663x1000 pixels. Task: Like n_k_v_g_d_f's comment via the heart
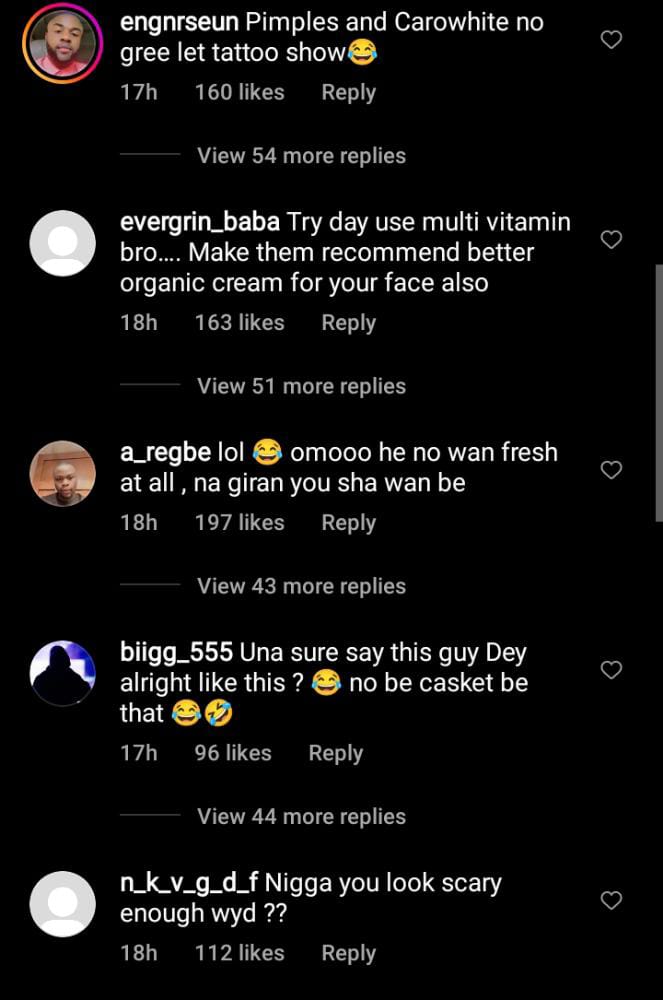[610, 900]
